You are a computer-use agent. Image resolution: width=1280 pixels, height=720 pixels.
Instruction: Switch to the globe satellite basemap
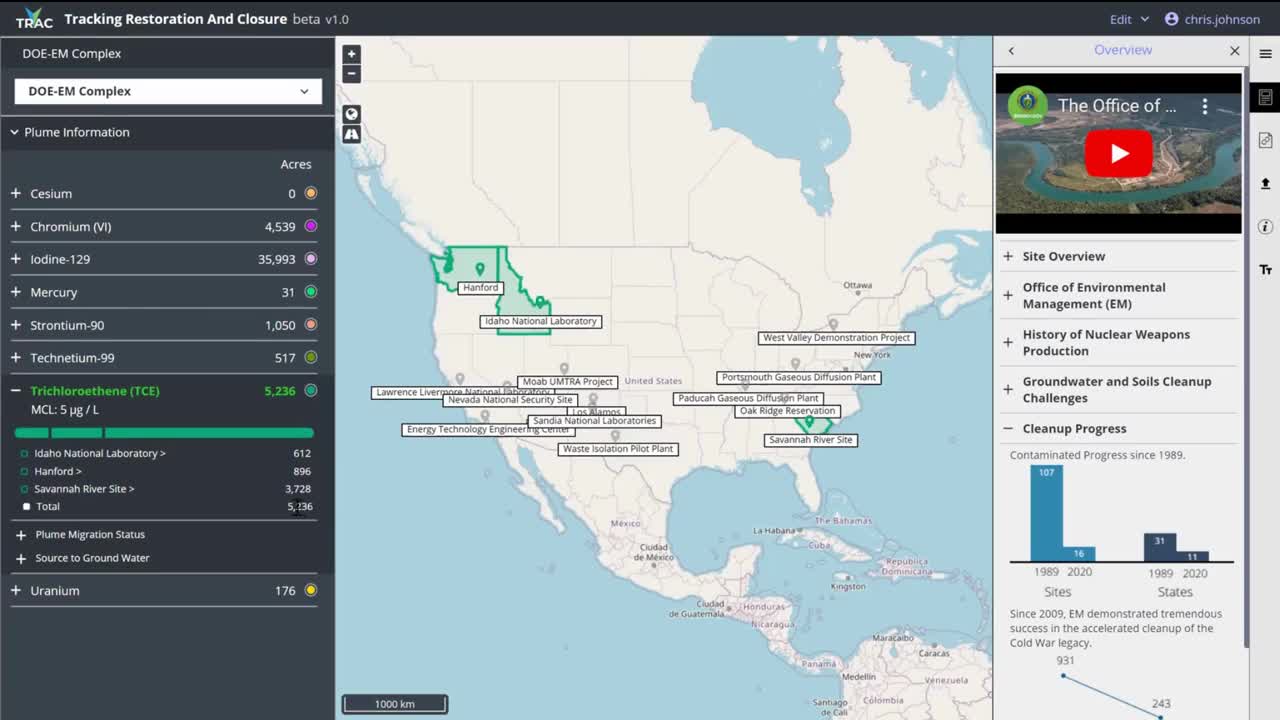[x=351, y=114]
